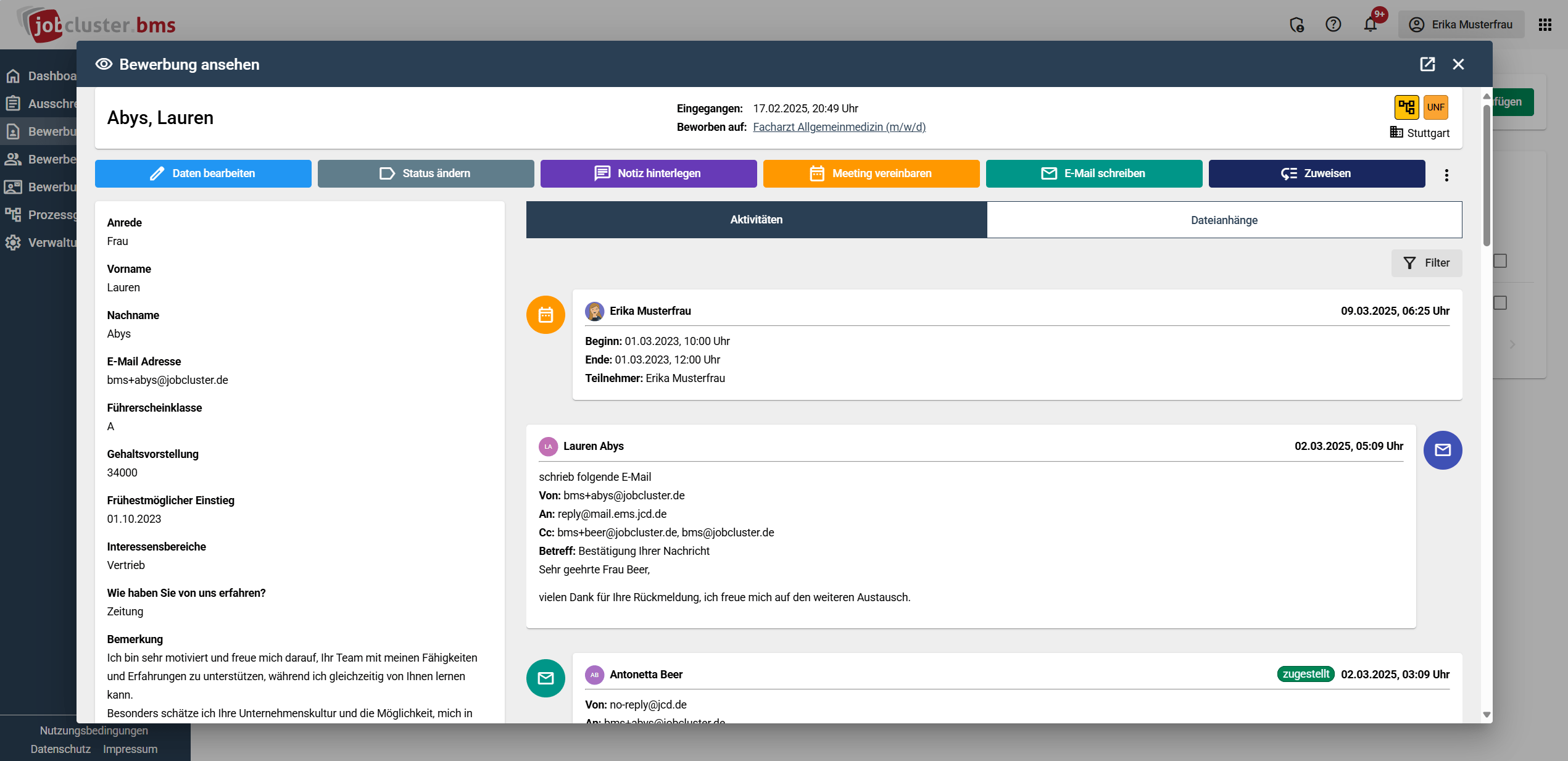Screen dimensions: 1568x761
Task: Select the Aktivitäten tab
Action: (x=756, y=219)
